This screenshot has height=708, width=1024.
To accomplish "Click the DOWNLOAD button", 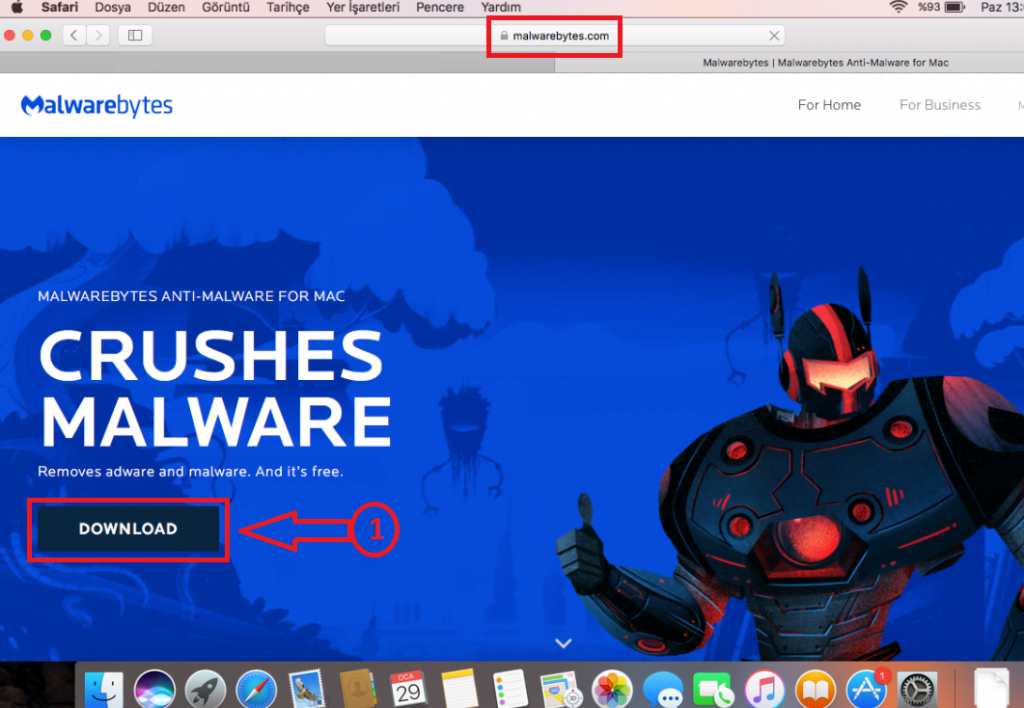I will point(127,529).
